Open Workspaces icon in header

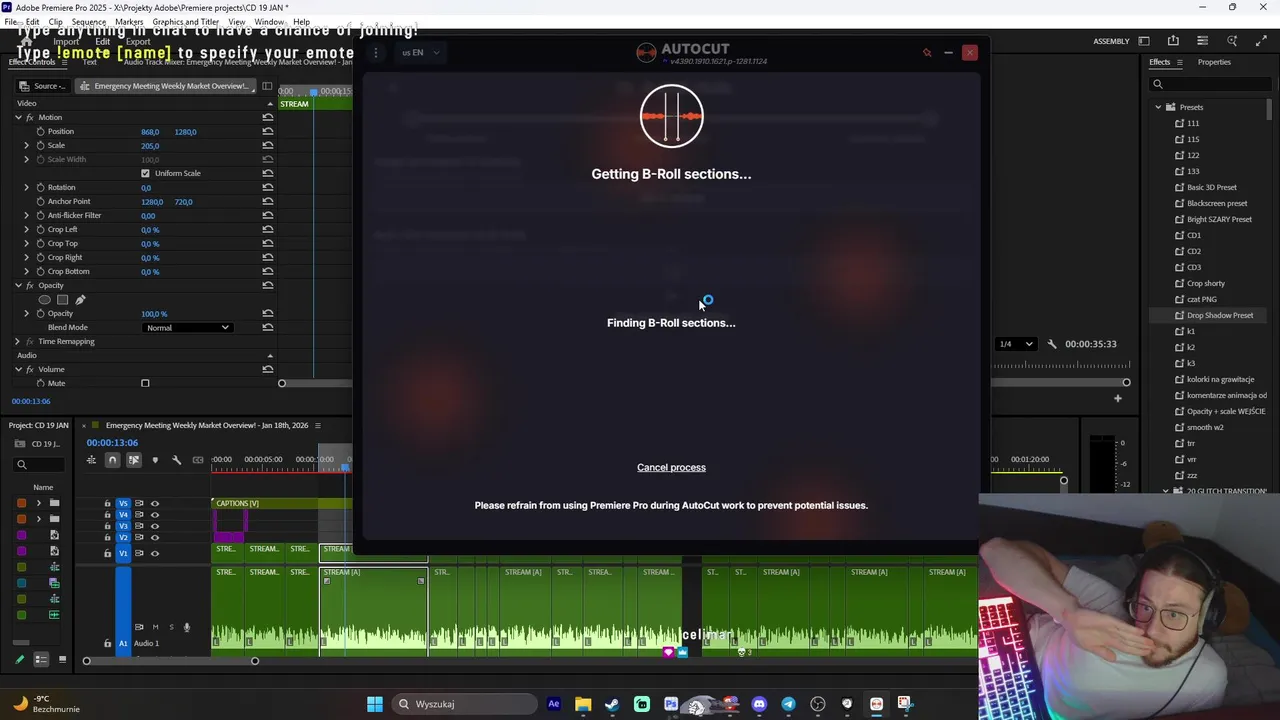click(1144, 41)
